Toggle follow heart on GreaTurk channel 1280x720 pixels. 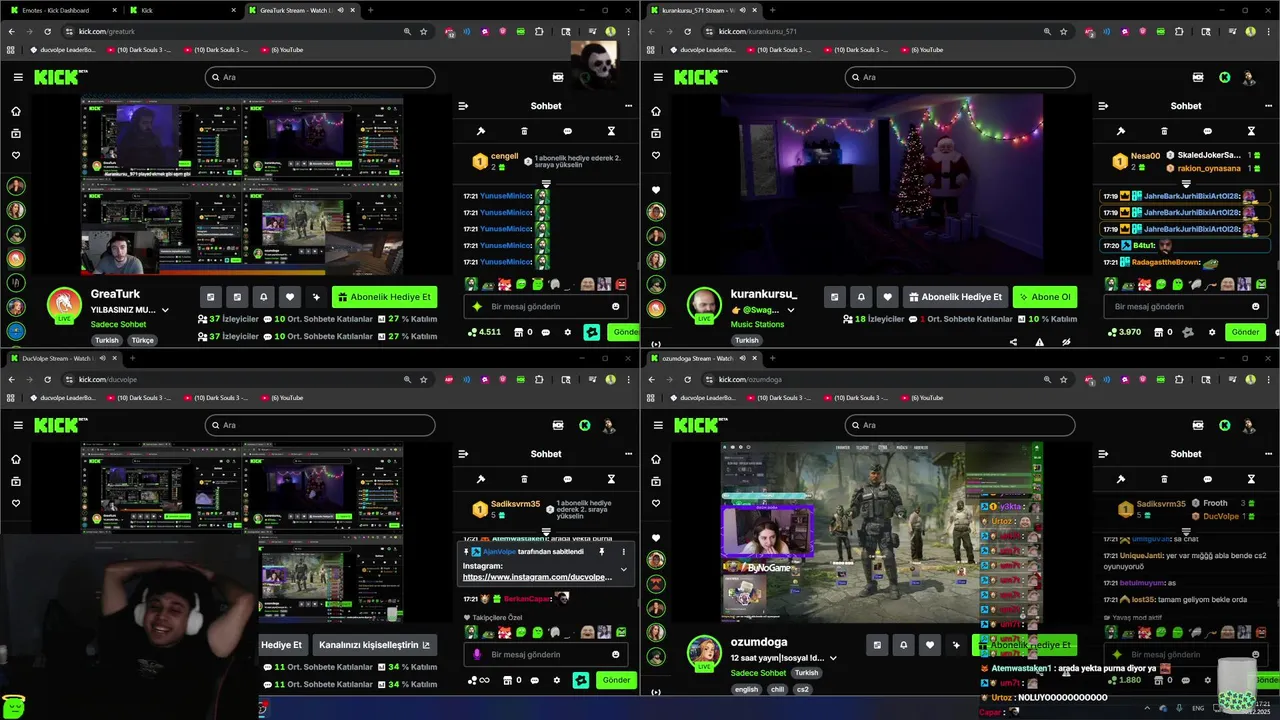290,297
